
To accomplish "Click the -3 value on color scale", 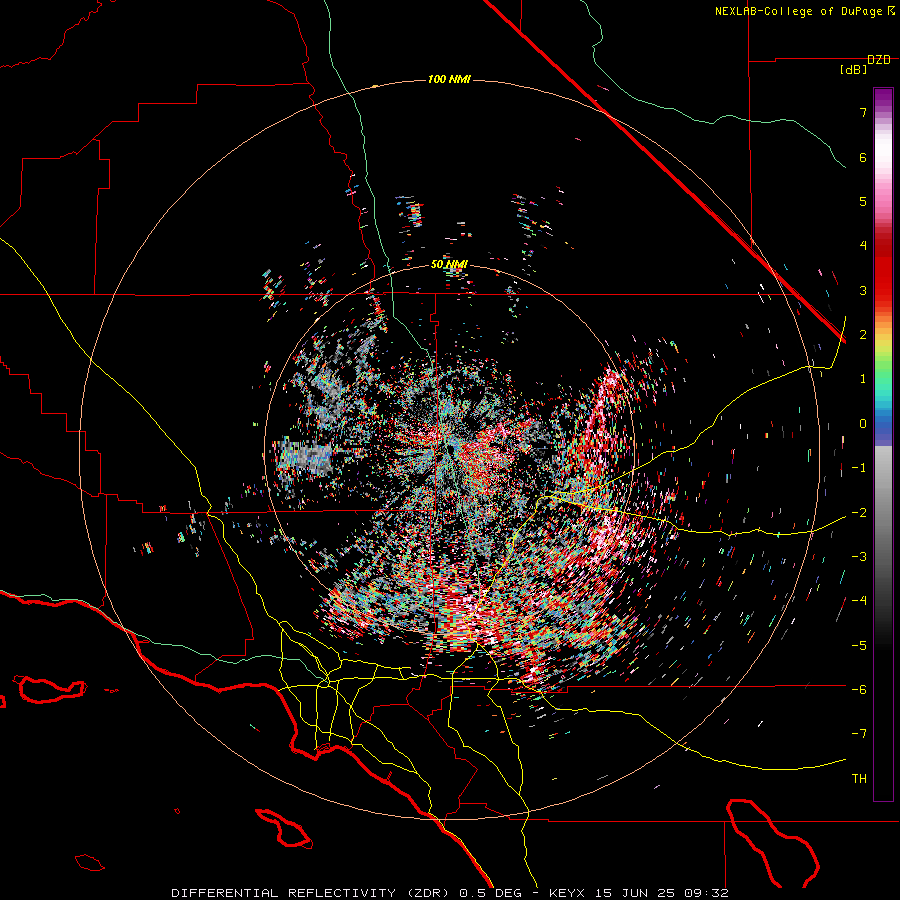I will point(859,557).
